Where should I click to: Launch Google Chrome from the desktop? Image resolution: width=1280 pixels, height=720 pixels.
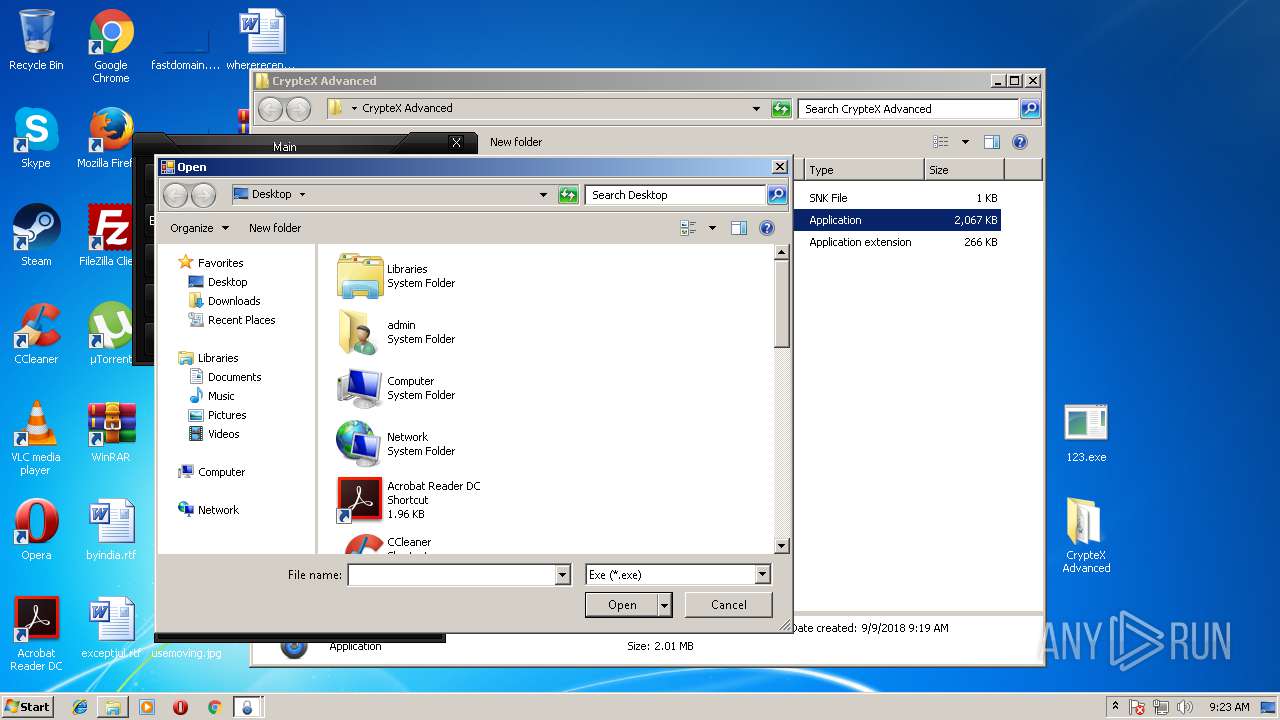[111, 46]
